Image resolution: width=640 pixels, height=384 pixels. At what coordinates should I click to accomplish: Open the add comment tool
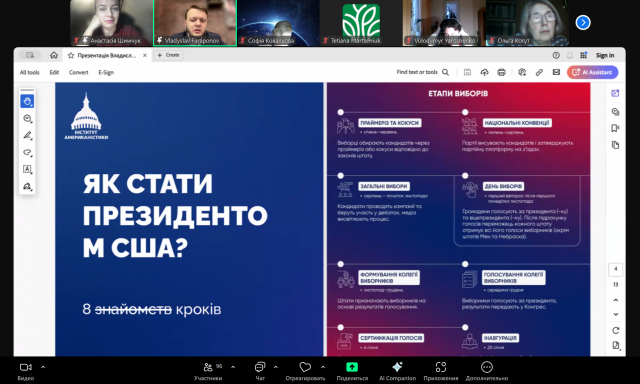click(27, 118)
